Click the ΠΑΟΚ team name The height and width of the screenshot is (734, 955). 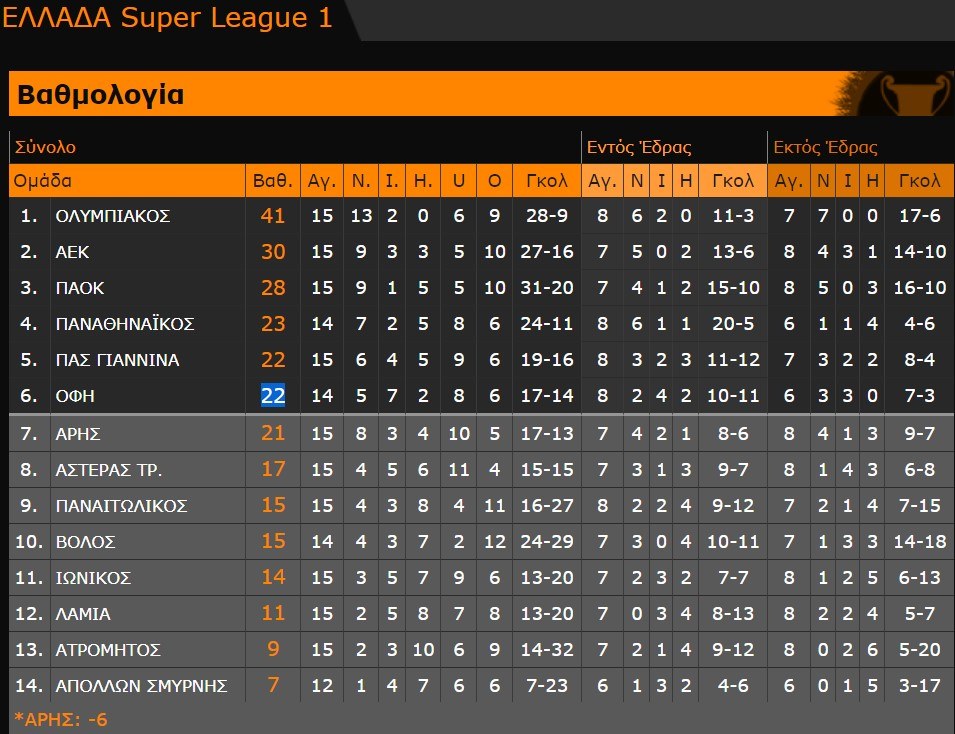pyautogui.click(x=80, y=288)
